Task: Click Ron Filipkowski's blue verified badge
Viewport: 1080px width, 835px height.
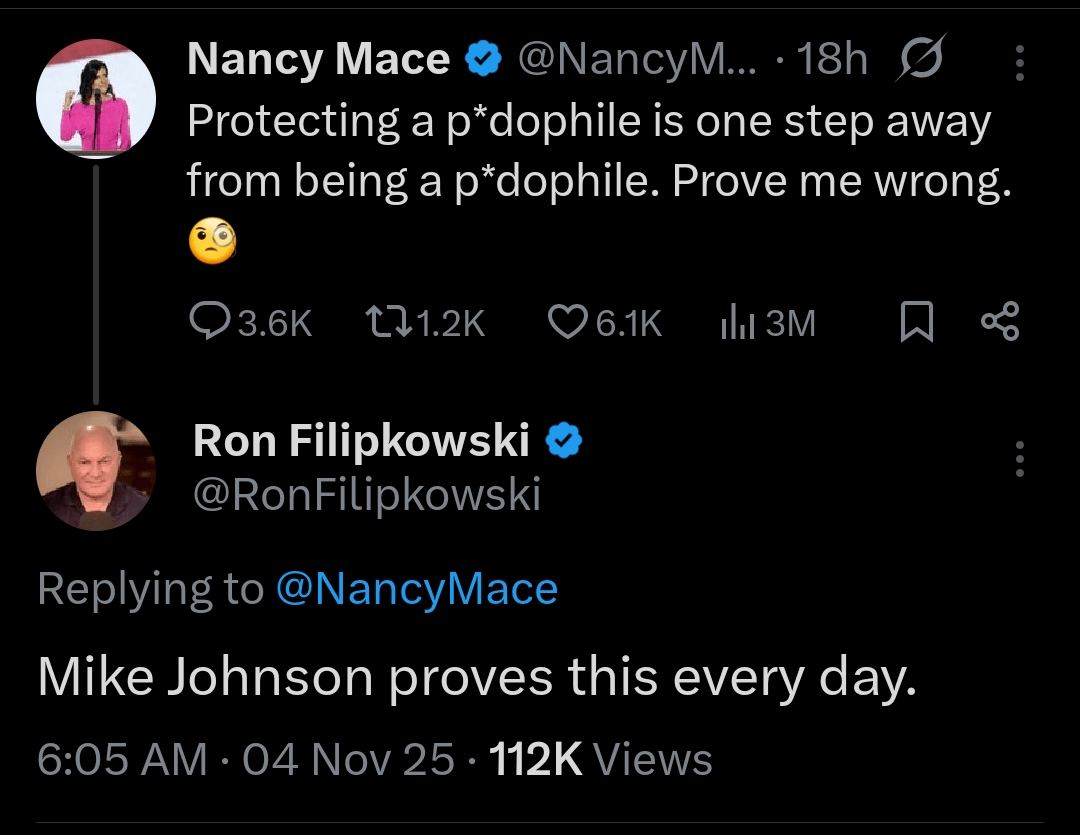Action: coord(565,440)
